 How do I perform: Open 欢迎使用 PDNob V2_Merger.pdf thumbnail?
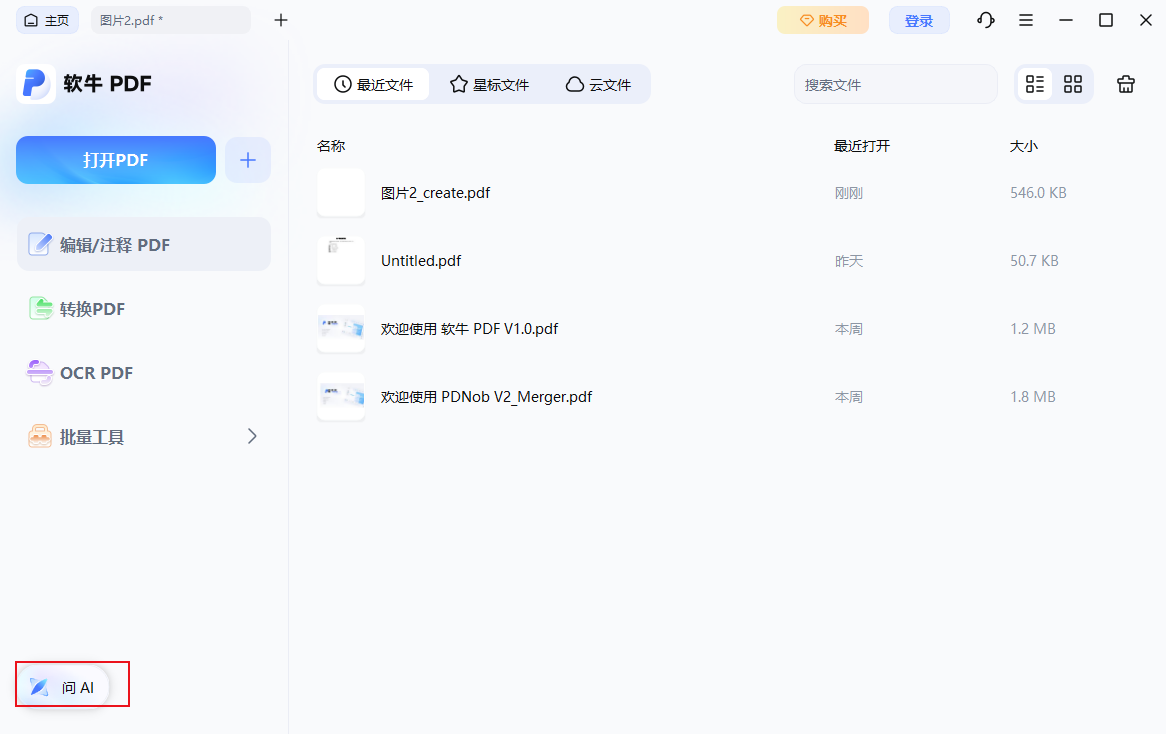pos(341,396)
